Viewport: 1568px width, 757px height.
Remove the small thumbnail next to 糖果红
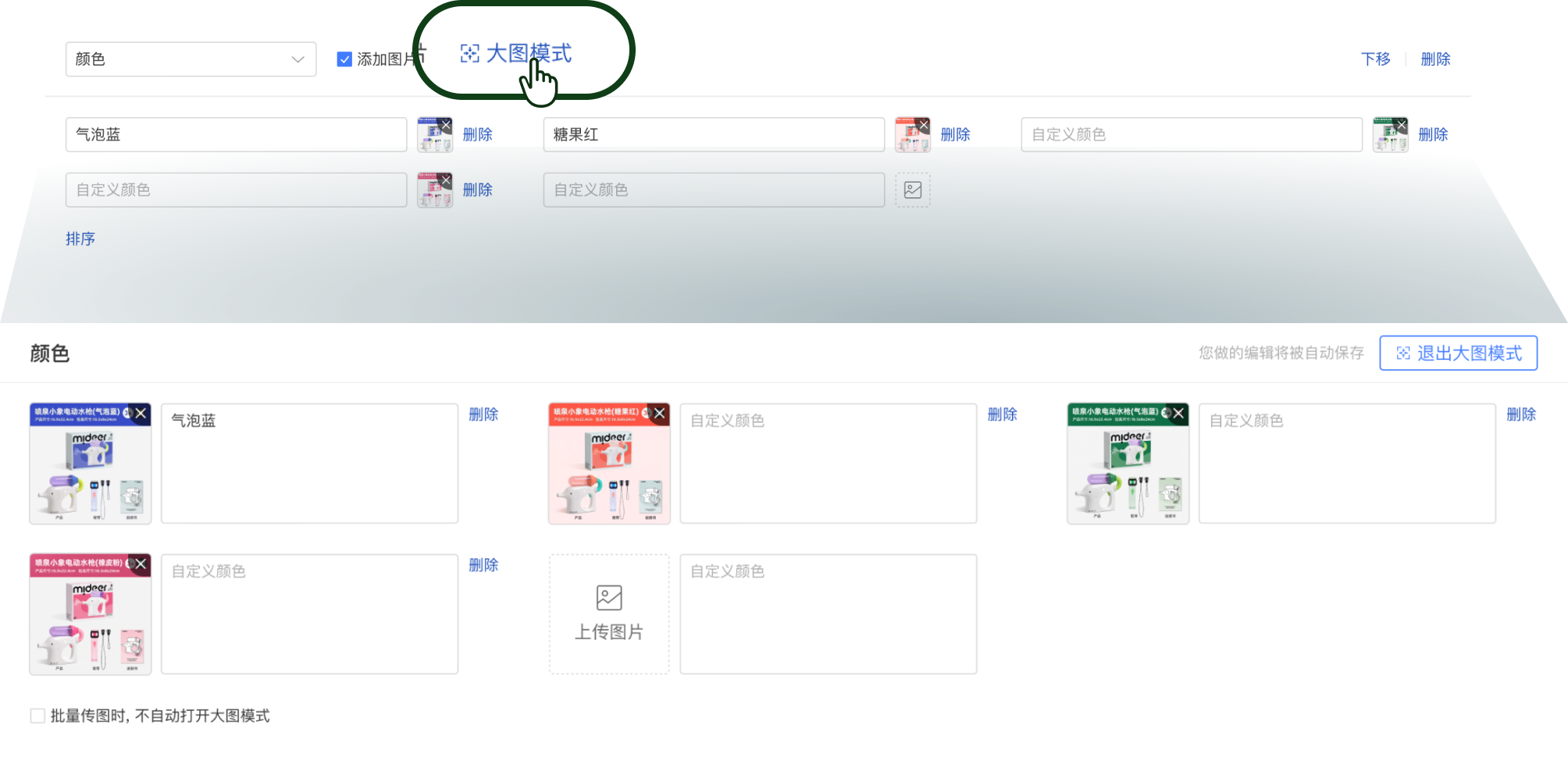coord(924,124)
